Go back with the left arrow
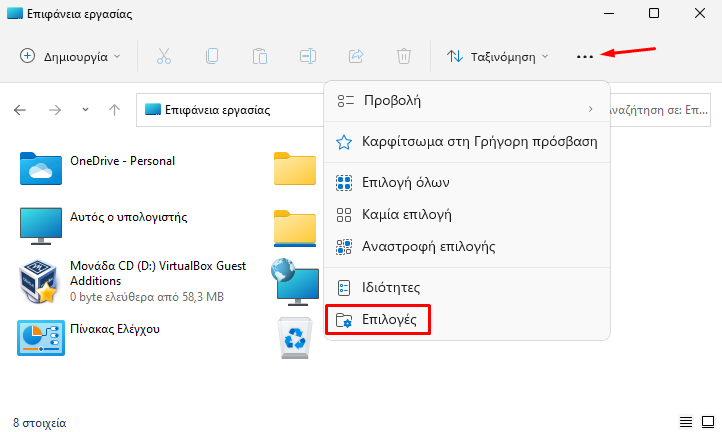 (20, 110)
